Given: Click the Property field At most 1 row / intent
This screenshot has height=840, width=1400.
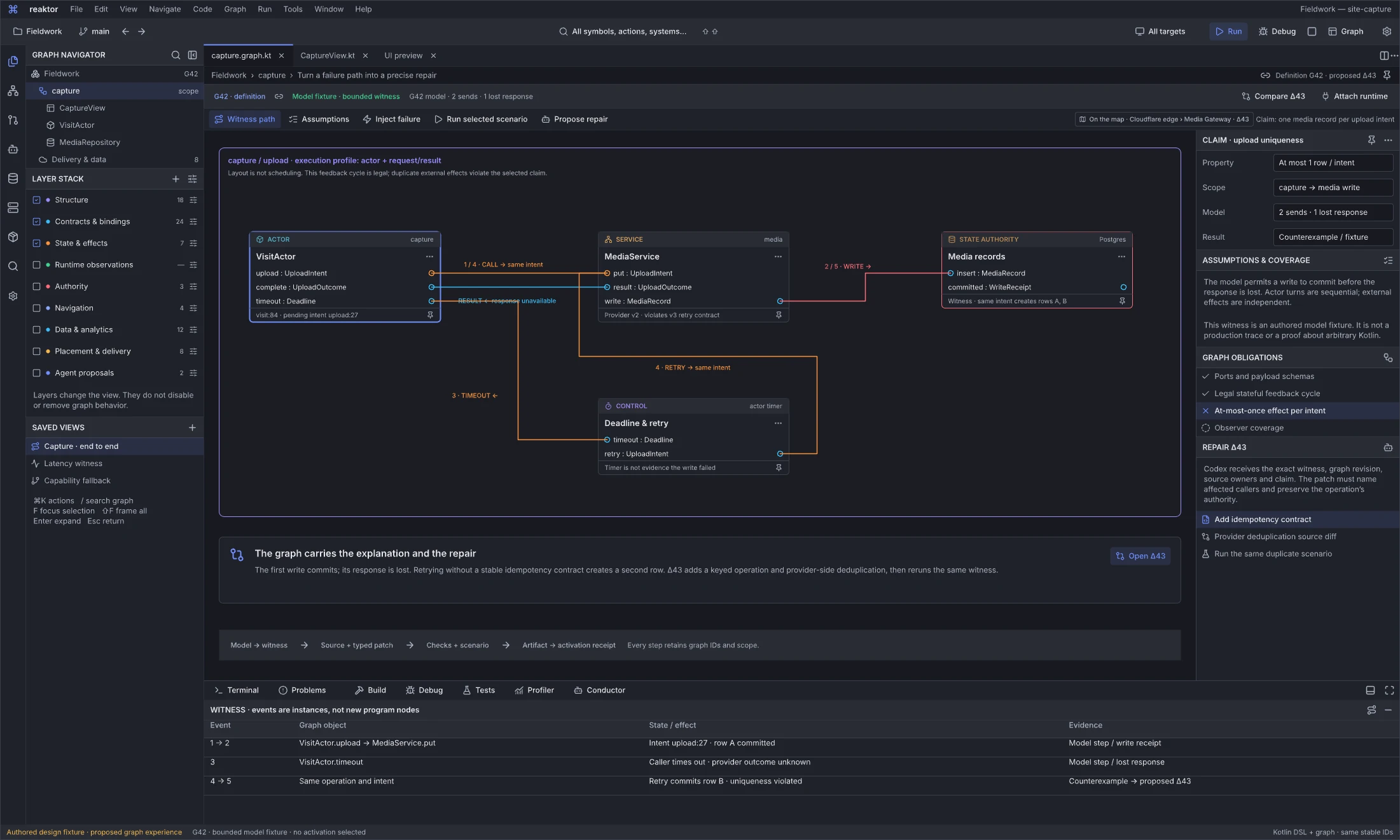Looking at the screenshot, I should pyautogui.click(x=1333, y=163).
